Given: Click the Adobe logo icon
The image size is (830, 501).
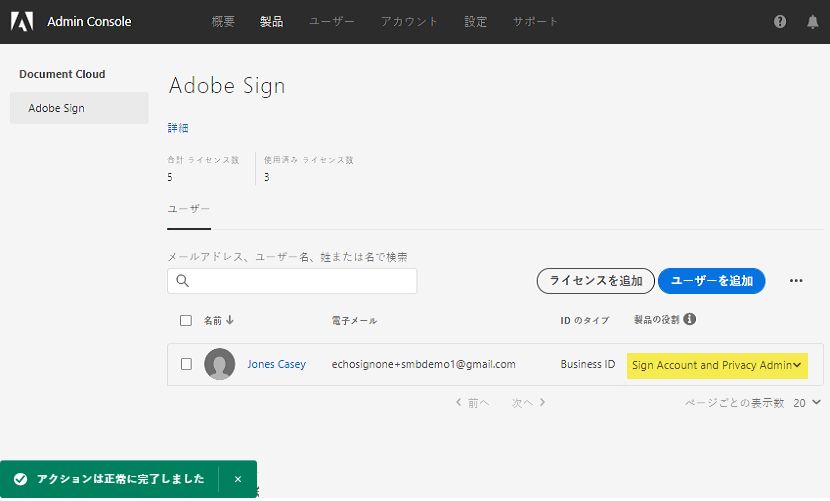Looking at the screenshot, I should (21, 21).
